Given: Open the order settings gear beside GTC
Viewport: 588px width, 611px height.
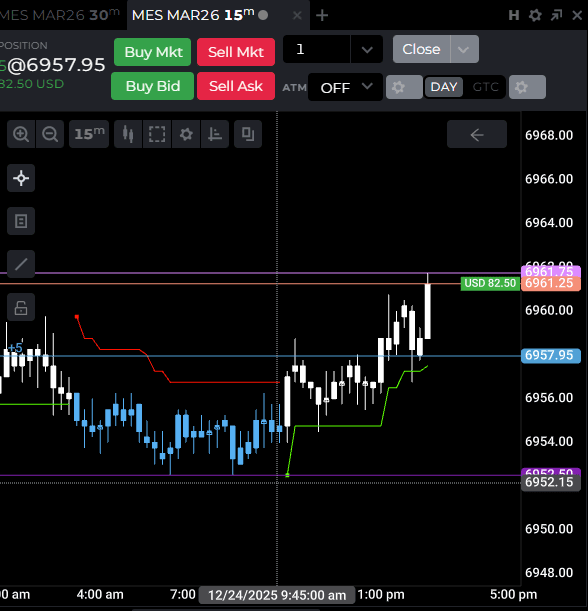Looking at the screenshot, I should click(x=527, y=87).
